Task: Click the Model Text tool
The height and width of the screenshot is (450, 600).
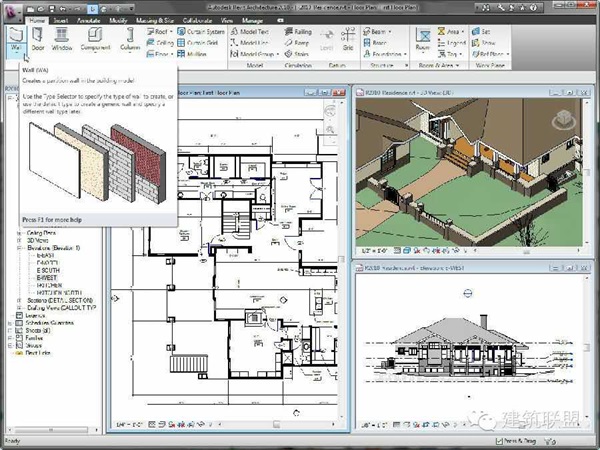Action: [249, 31]
